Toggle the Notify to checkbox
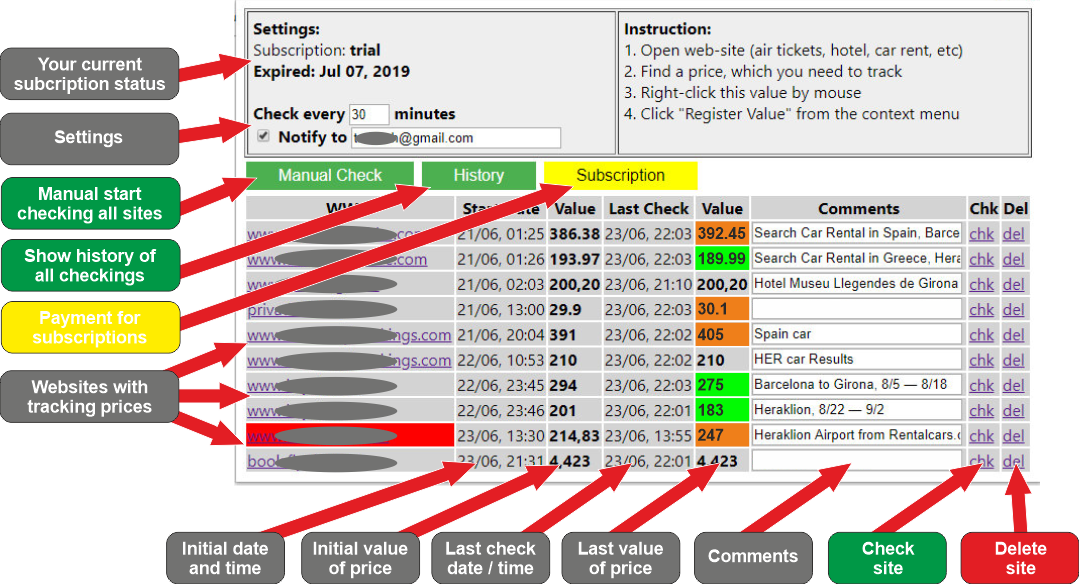 coord(264,136)
